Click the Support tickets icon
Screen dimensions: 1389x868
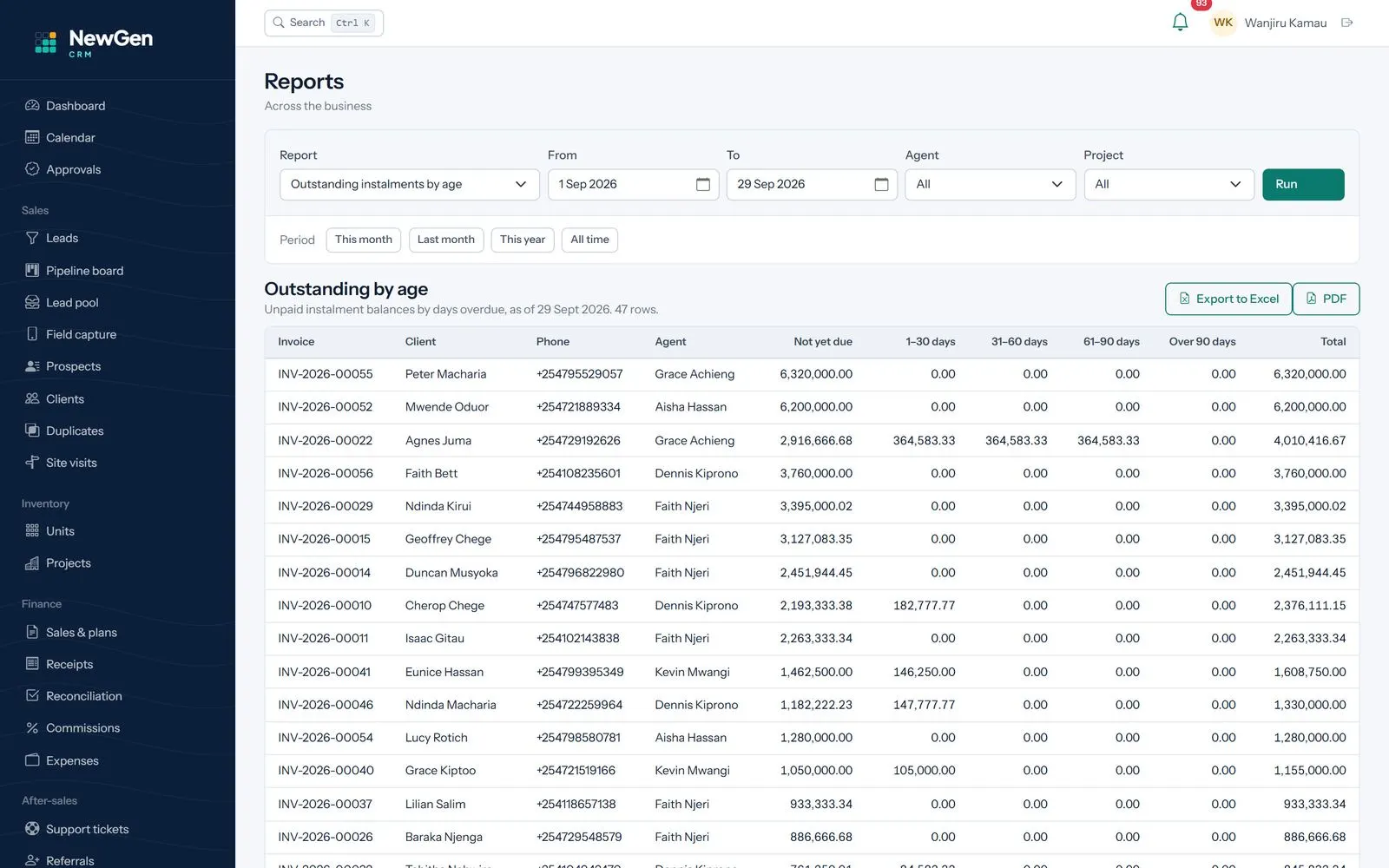pyautogui.click(x=32, y=829)
